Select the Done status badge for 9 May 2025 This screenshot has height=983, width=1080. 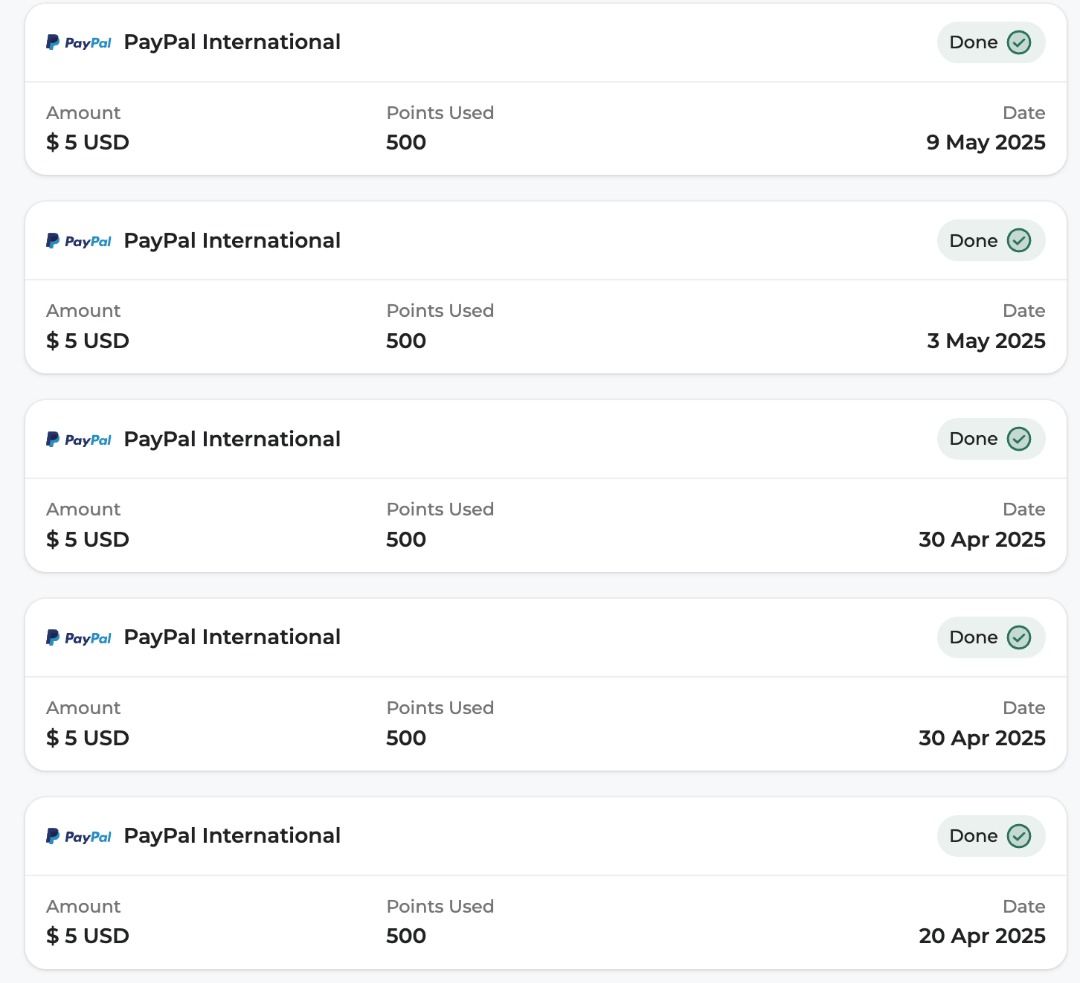pyautogui.click(x=990, y=42)
